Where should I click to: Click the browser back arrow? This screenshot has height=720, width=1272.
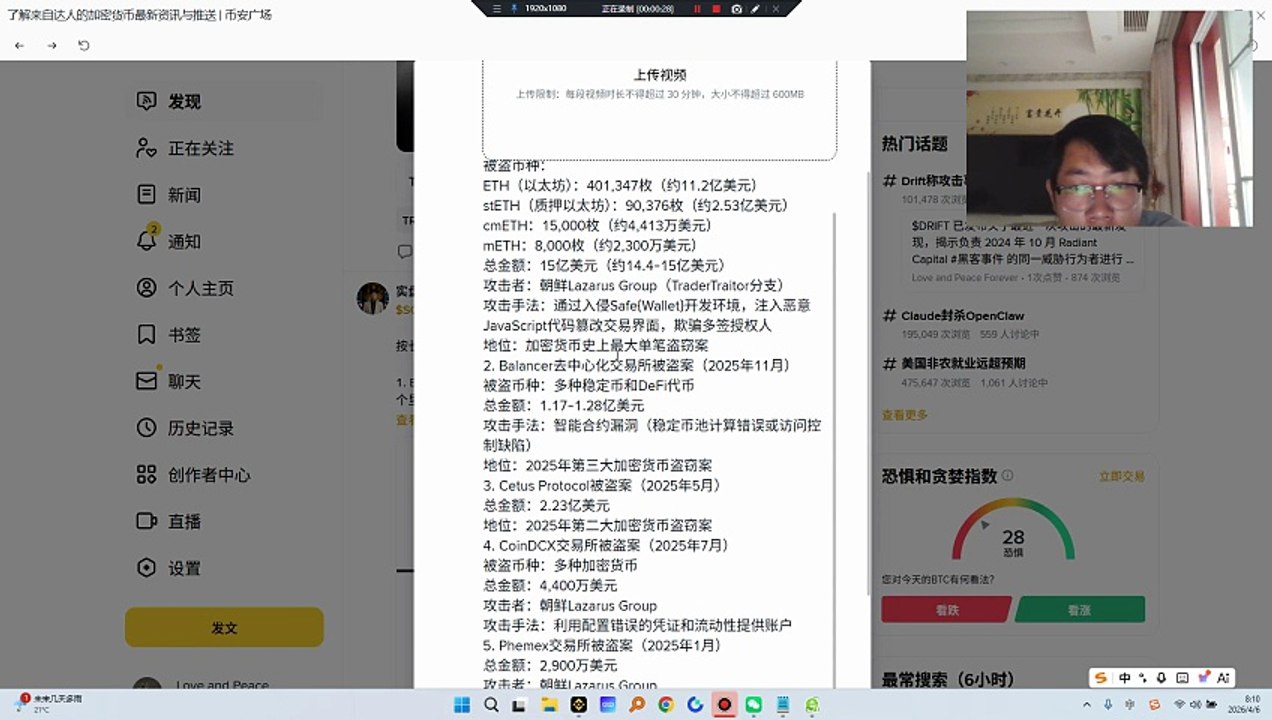[19, 46]
